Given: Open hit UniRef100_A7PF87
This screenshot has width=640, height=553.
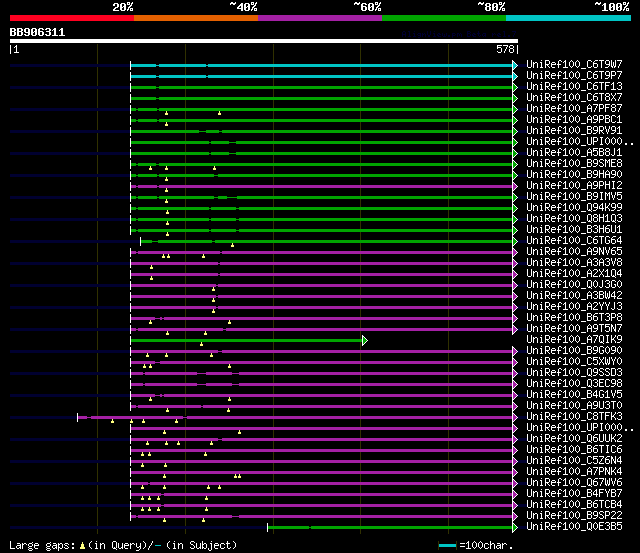Looking at the screenshot, I should coord(574,109).
